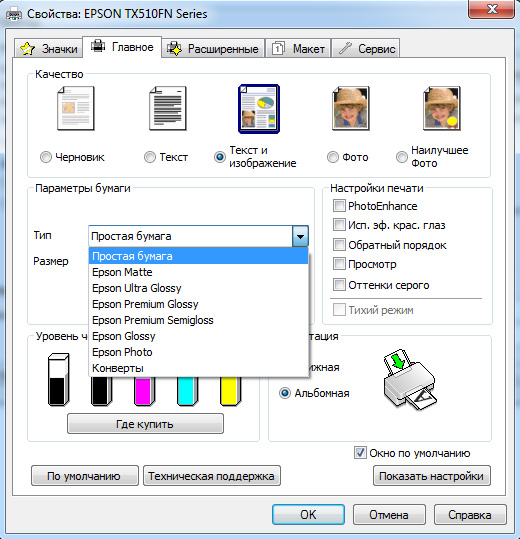Confirm with the OK button
The width and height of the screenshot is (520, 539).
[x=308, y=514]
